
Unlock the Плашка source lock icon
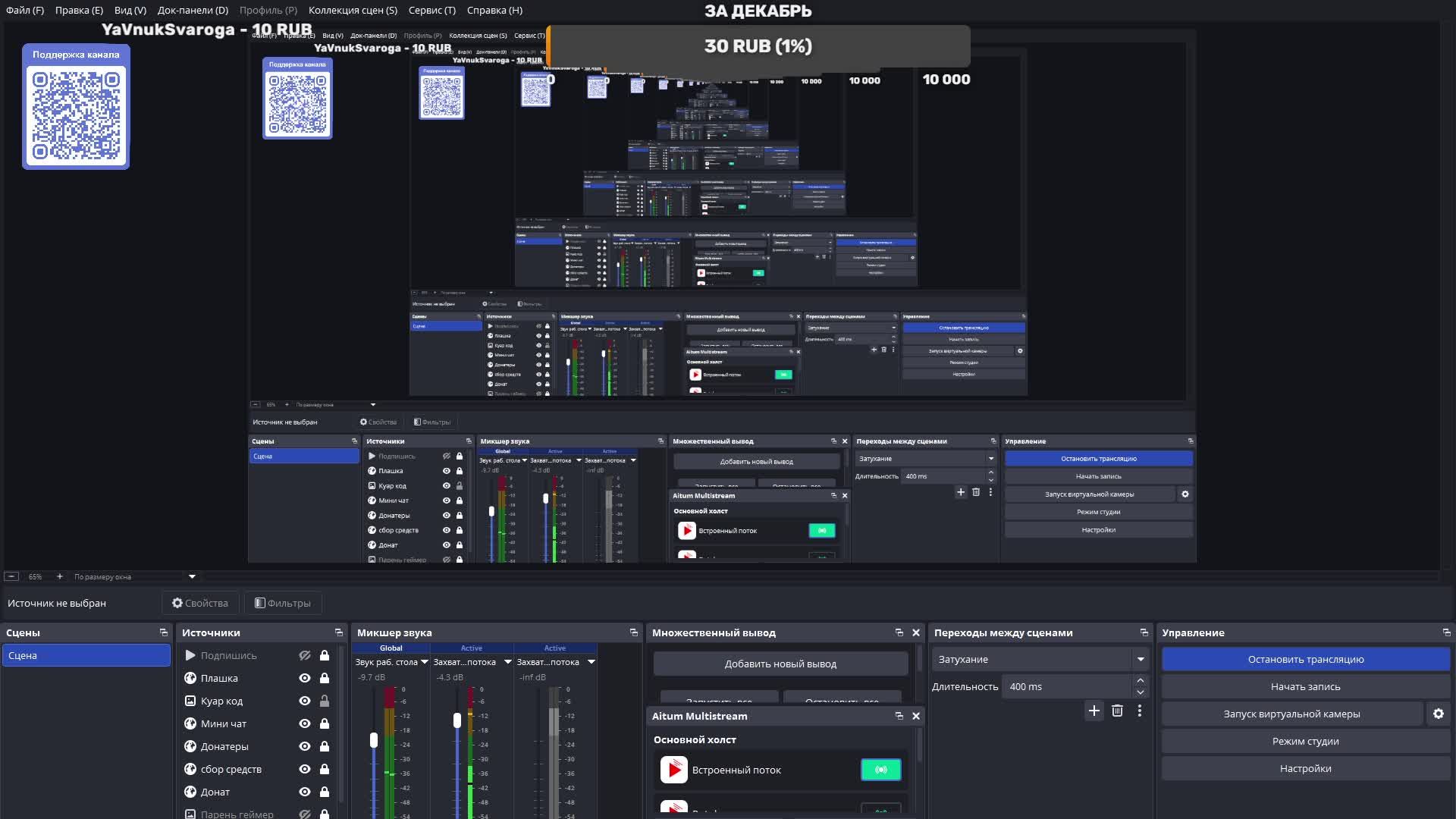(x=325, y=678)
